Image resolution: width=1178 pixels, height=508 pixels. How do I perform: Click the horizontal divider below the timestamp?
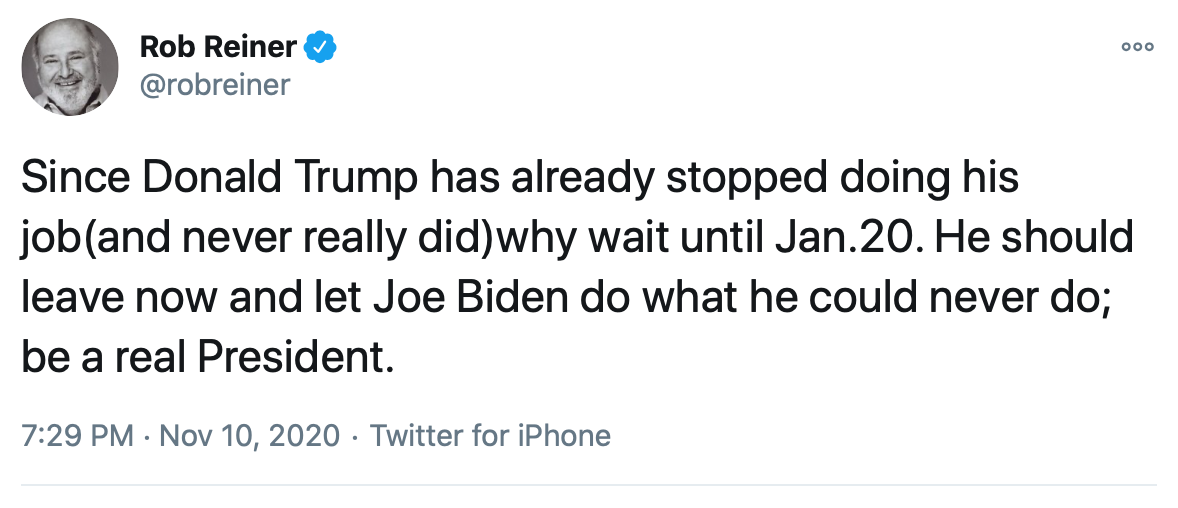[589, 486]
